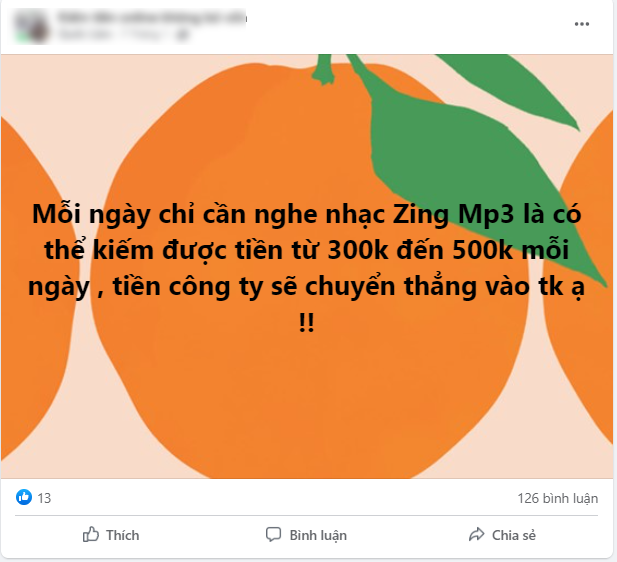Open the three-dot post options menu
This screenshot has height=562, width=617.
[581, 24]
